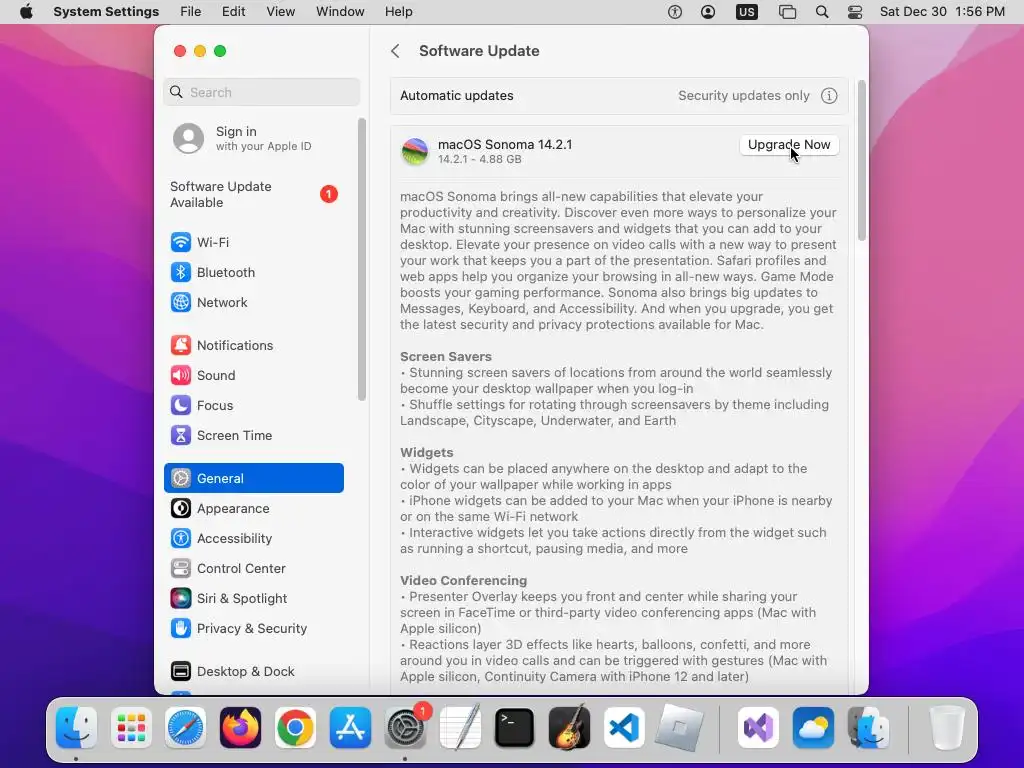Click the Widgets heading text
Viewport: 1024px width, 768px height.
click(x=426, y=453)
